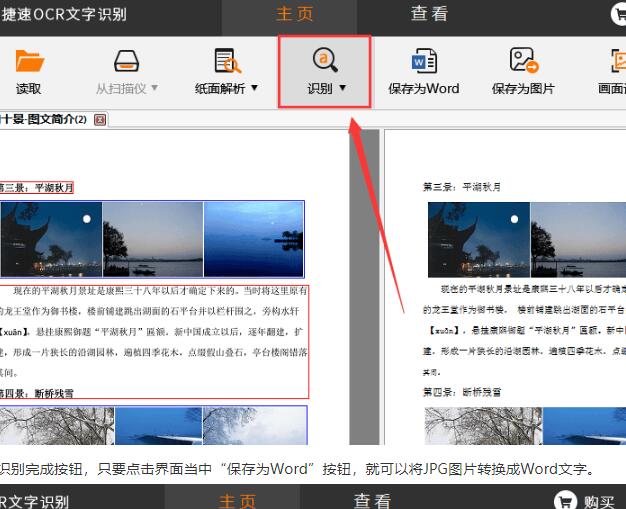Click the 第四景：断桥残雪 heading in result pane
This screenshot has height=509, width=626.
(462, 392)
